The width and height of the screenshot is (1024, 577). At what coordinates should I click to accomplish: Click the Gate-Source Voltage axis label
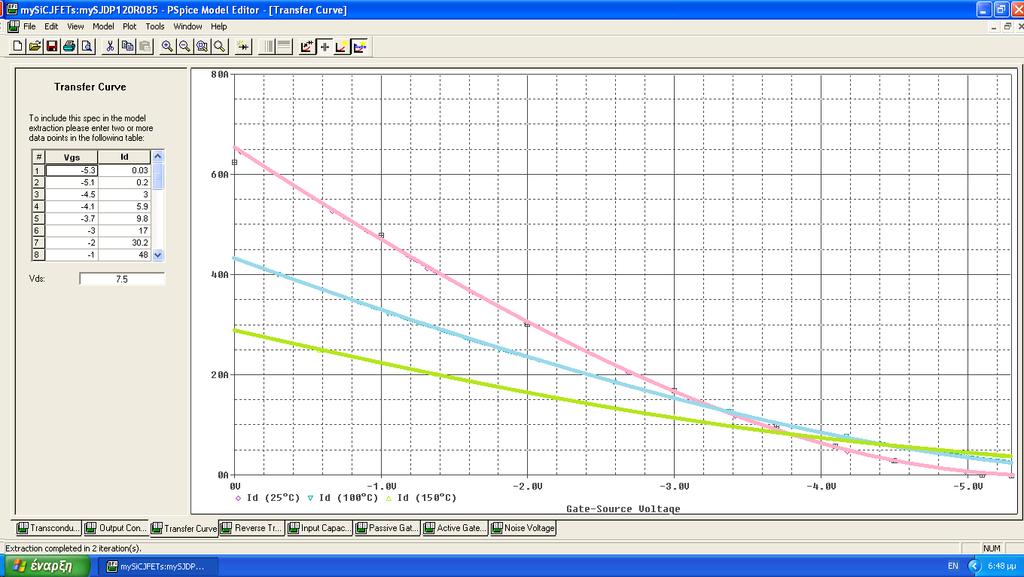[623, 508]
